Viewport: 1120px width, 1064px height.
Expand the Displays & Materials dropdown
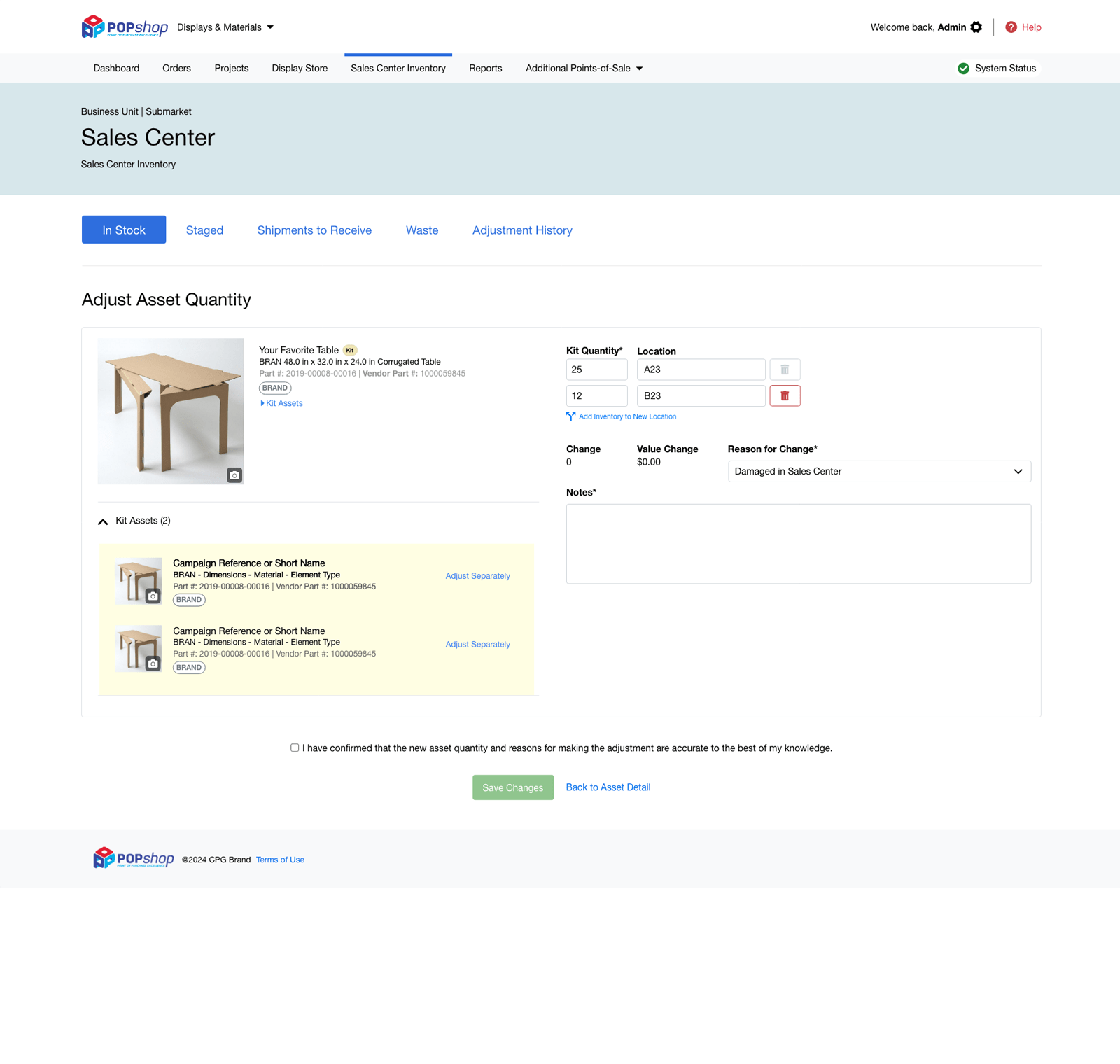225,27
